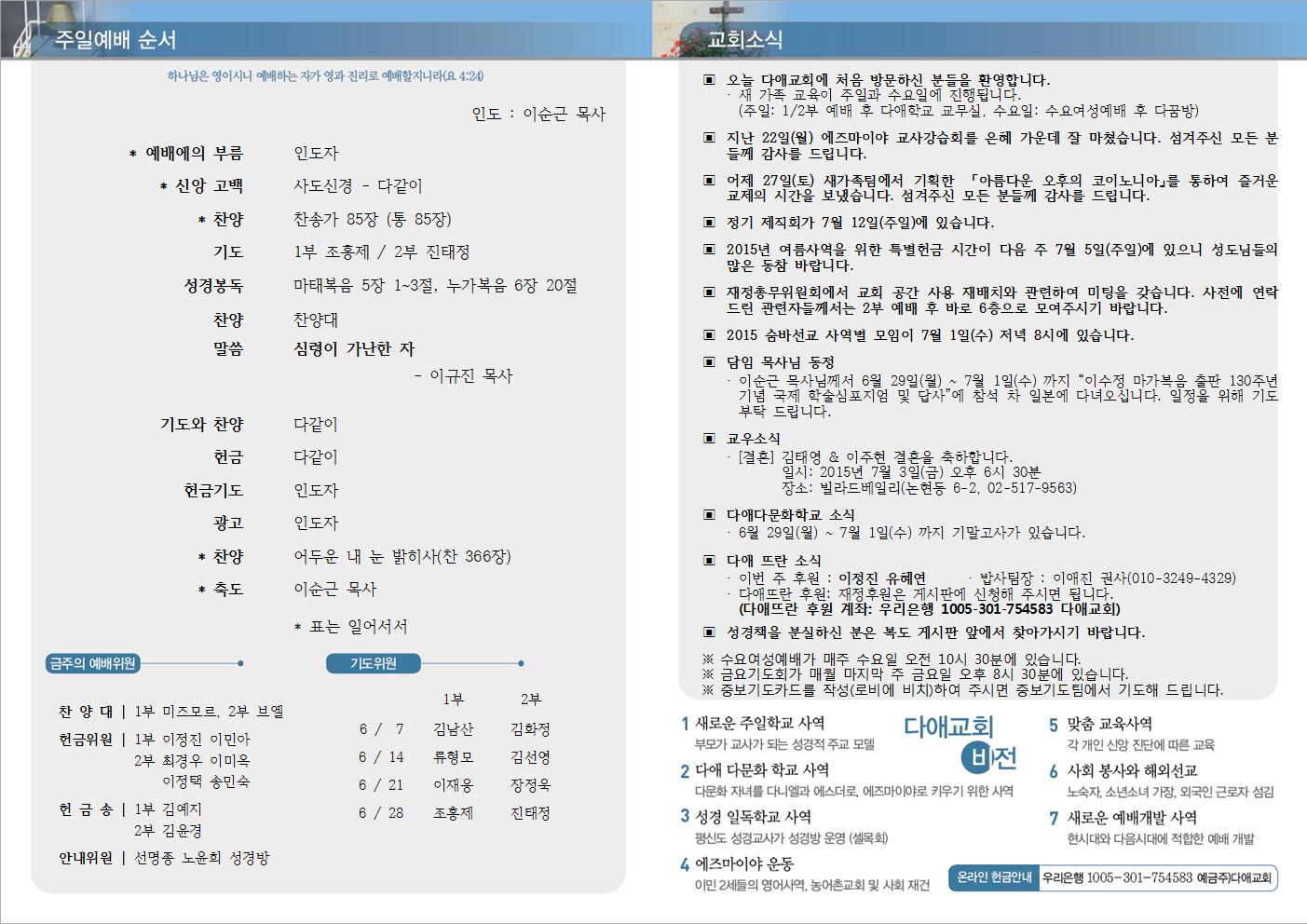Click the sermon title 심령이 가난한 자
This screenshot has height=924, width=1307.
(x=354, y=349)
